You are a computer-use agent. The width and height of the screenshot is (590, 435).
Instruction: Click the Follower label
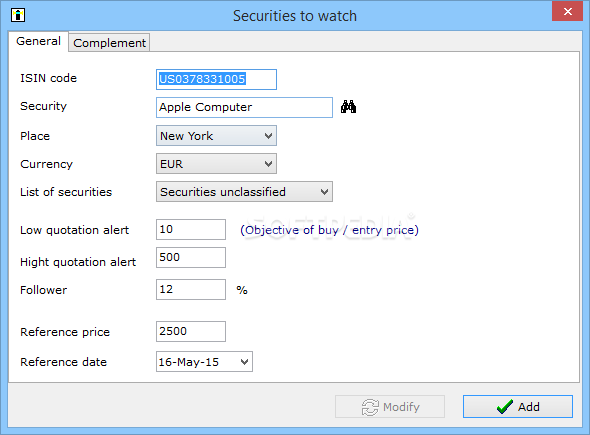(44, 290)
